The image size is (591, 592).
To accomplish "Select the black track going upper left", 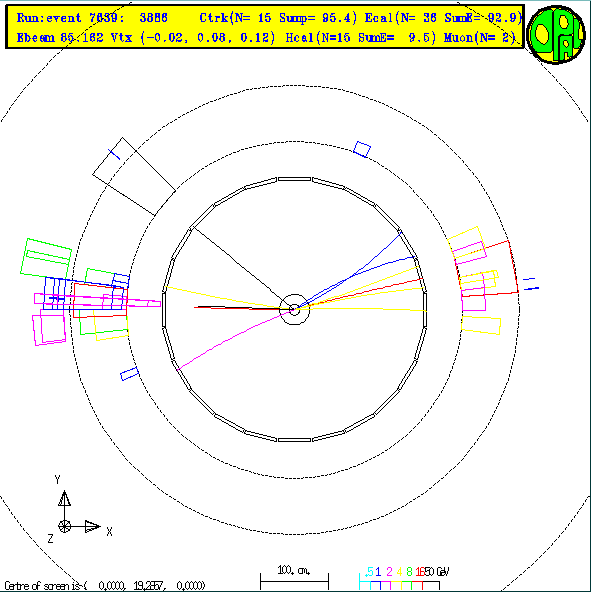I will tap(242, 268).
